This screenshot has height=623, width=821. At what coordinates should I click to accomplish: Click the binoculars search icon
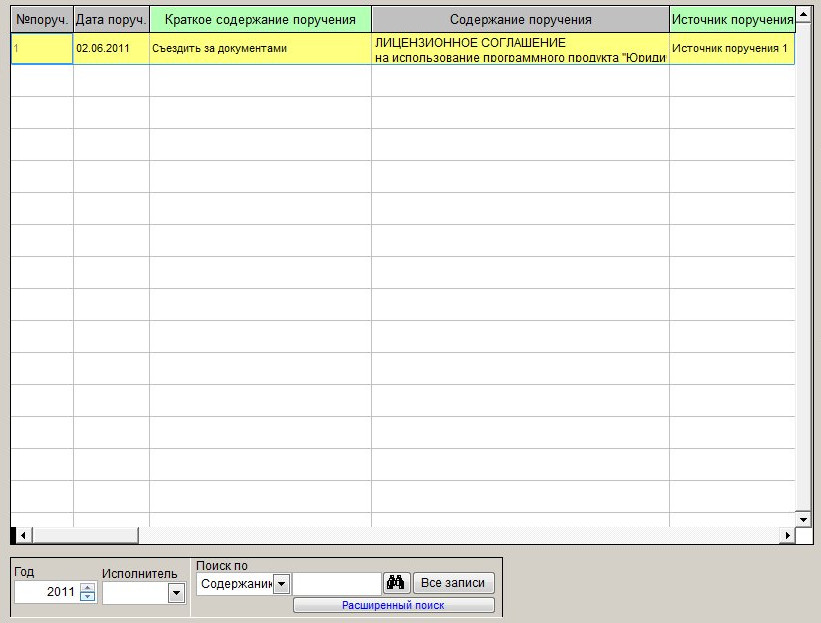[x=396, y=583]
